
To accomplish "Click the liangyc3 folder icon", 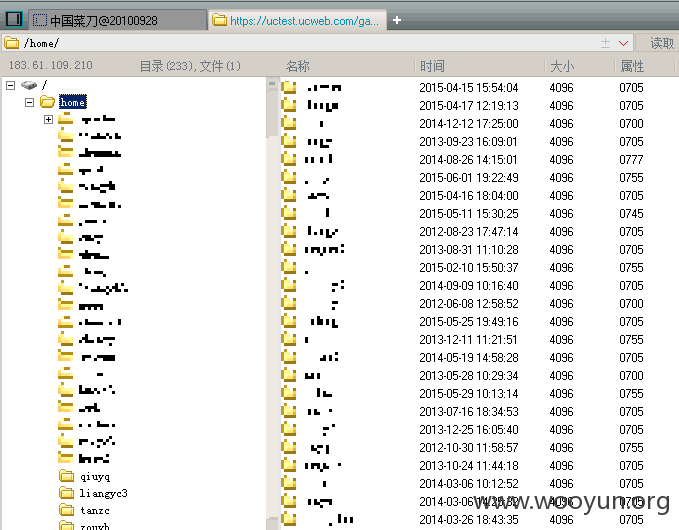I will click(66, 493).
